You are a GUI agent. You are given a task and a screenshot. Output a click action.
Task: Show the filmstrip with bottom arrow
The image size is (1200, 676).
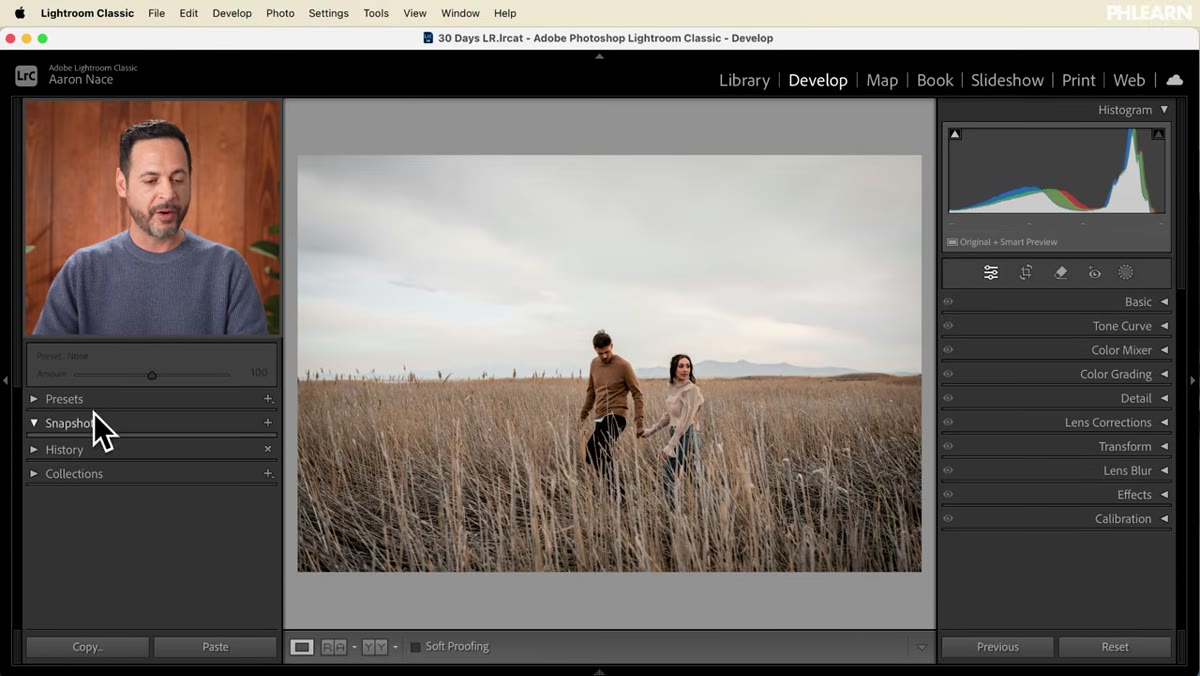600,671
